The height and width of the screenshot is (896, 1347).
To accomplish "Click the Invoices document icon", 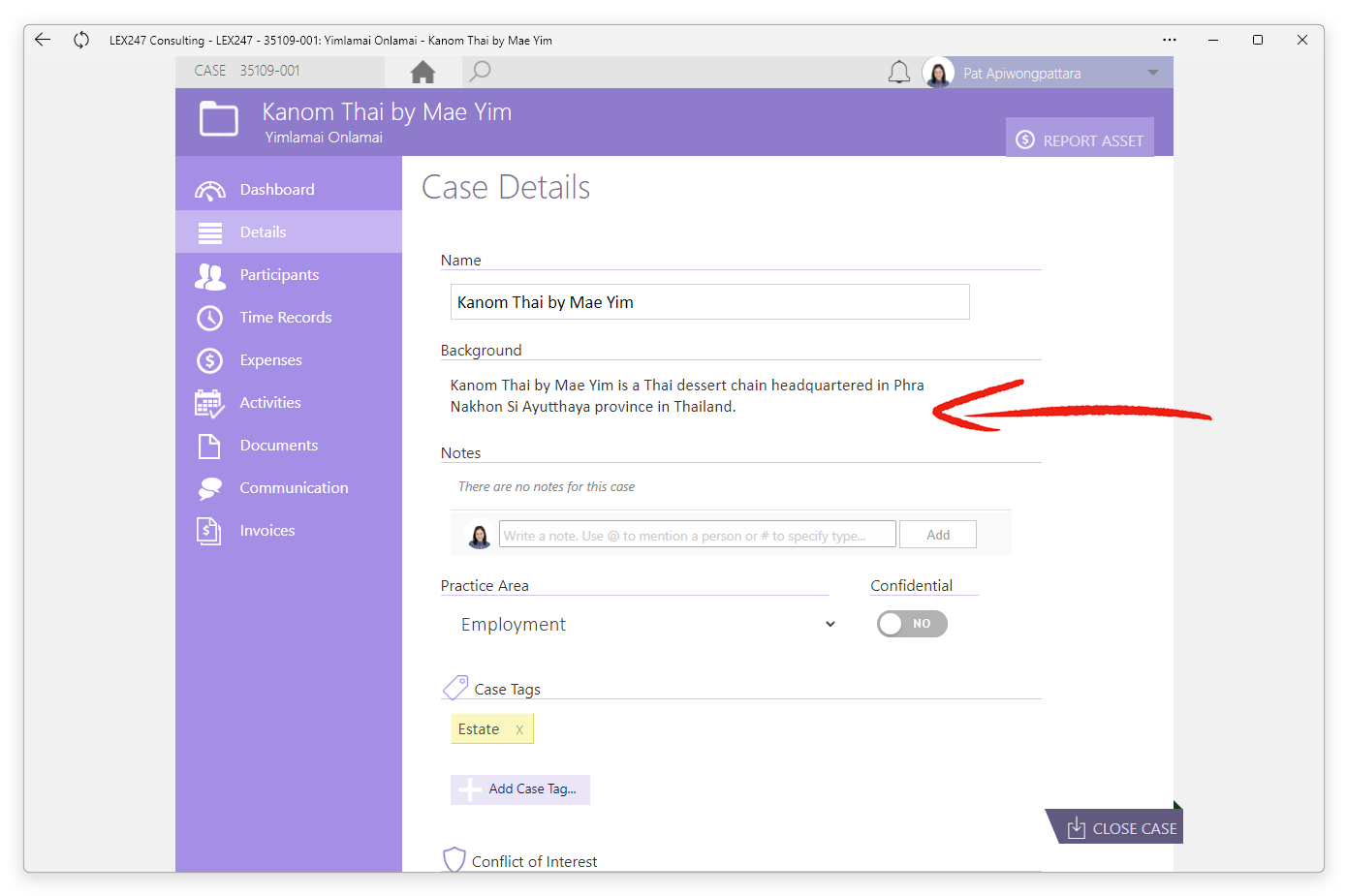I will [209, 531].
